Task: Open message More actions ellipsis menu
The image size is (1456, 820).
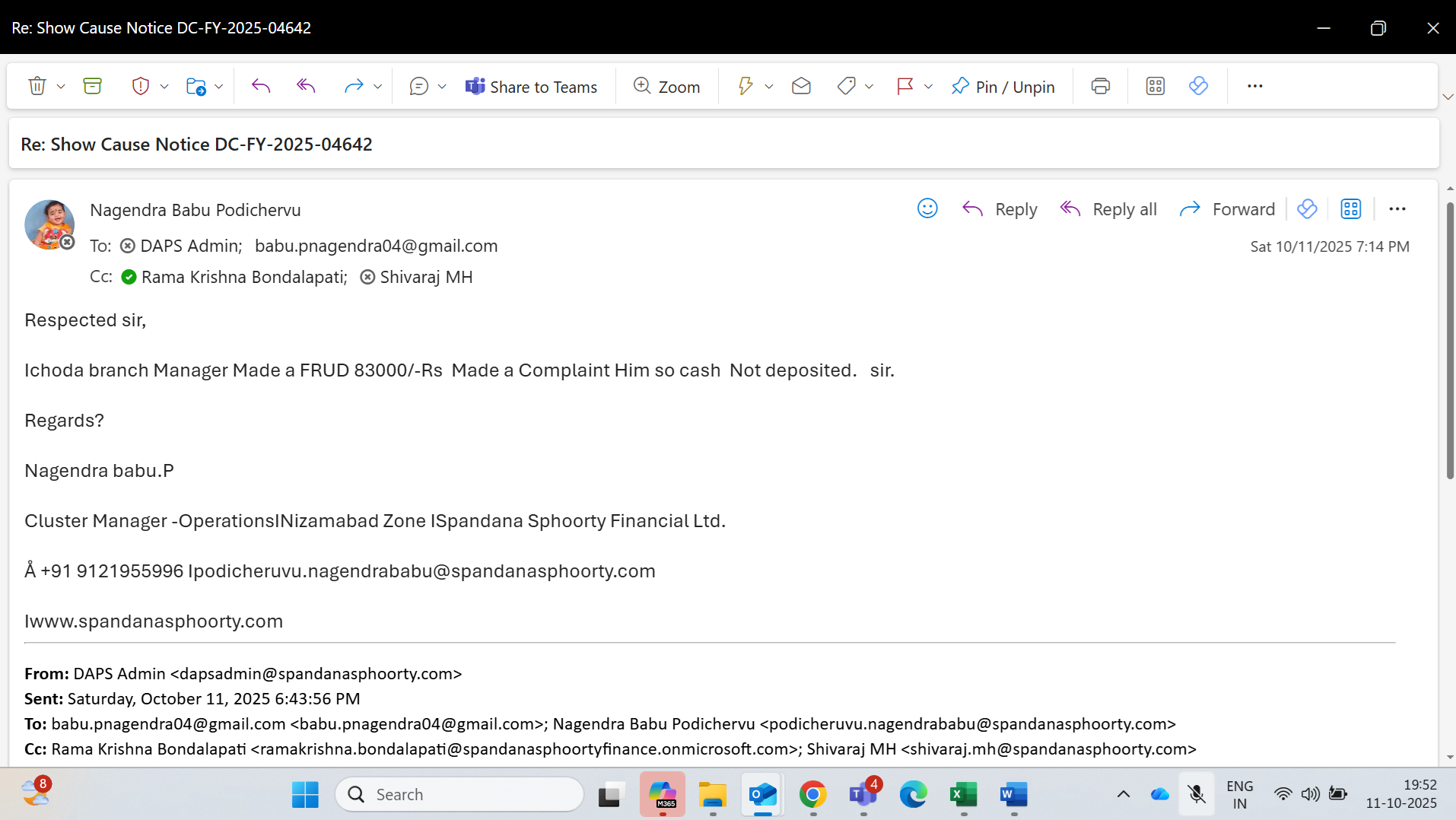Action: coord(1397,208)
